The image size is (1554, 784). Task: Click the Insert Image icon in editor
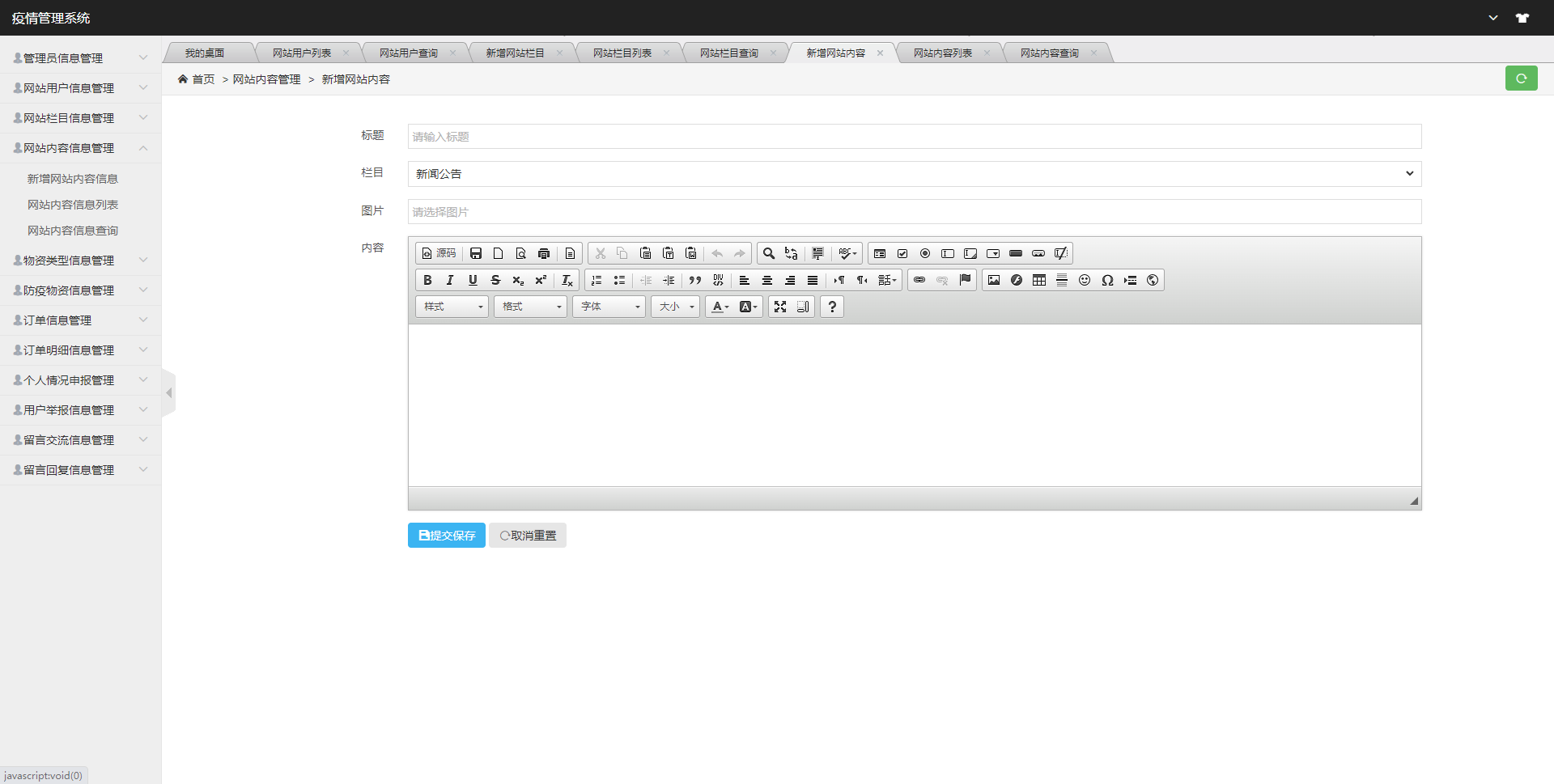994,280
